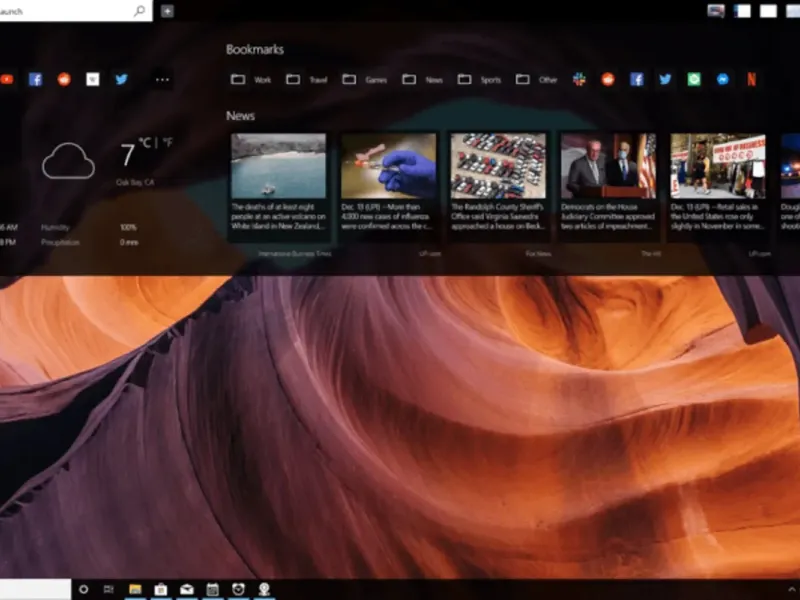Image resolution: width=800 pixels, height=600 pixels.
Task: Expand the News bookmarks folder
Action: point(422,80)
